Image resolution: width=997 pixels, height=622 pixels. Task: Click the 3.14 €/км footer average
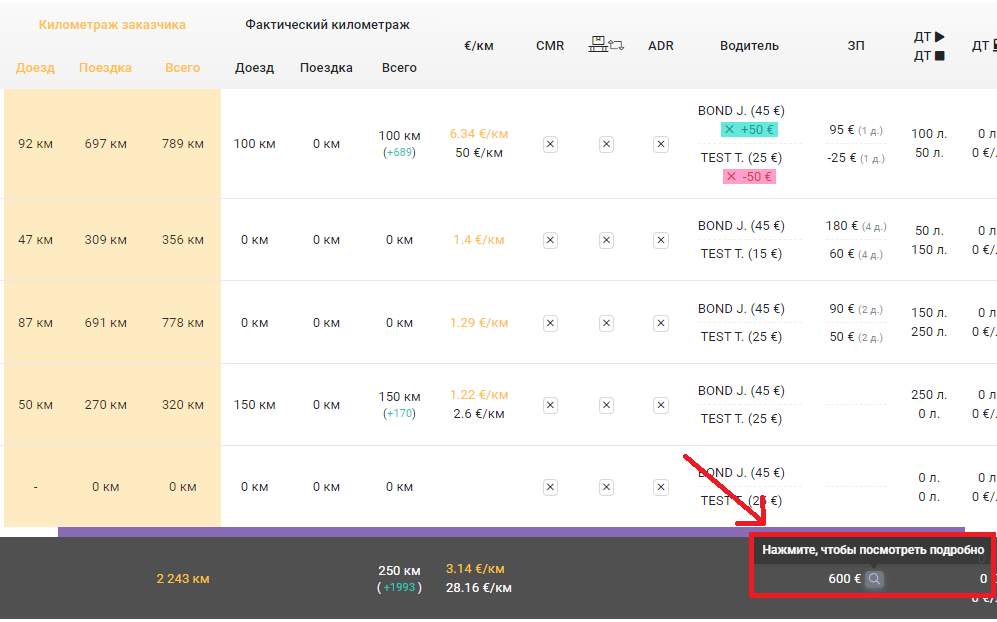tap(475, 569)
